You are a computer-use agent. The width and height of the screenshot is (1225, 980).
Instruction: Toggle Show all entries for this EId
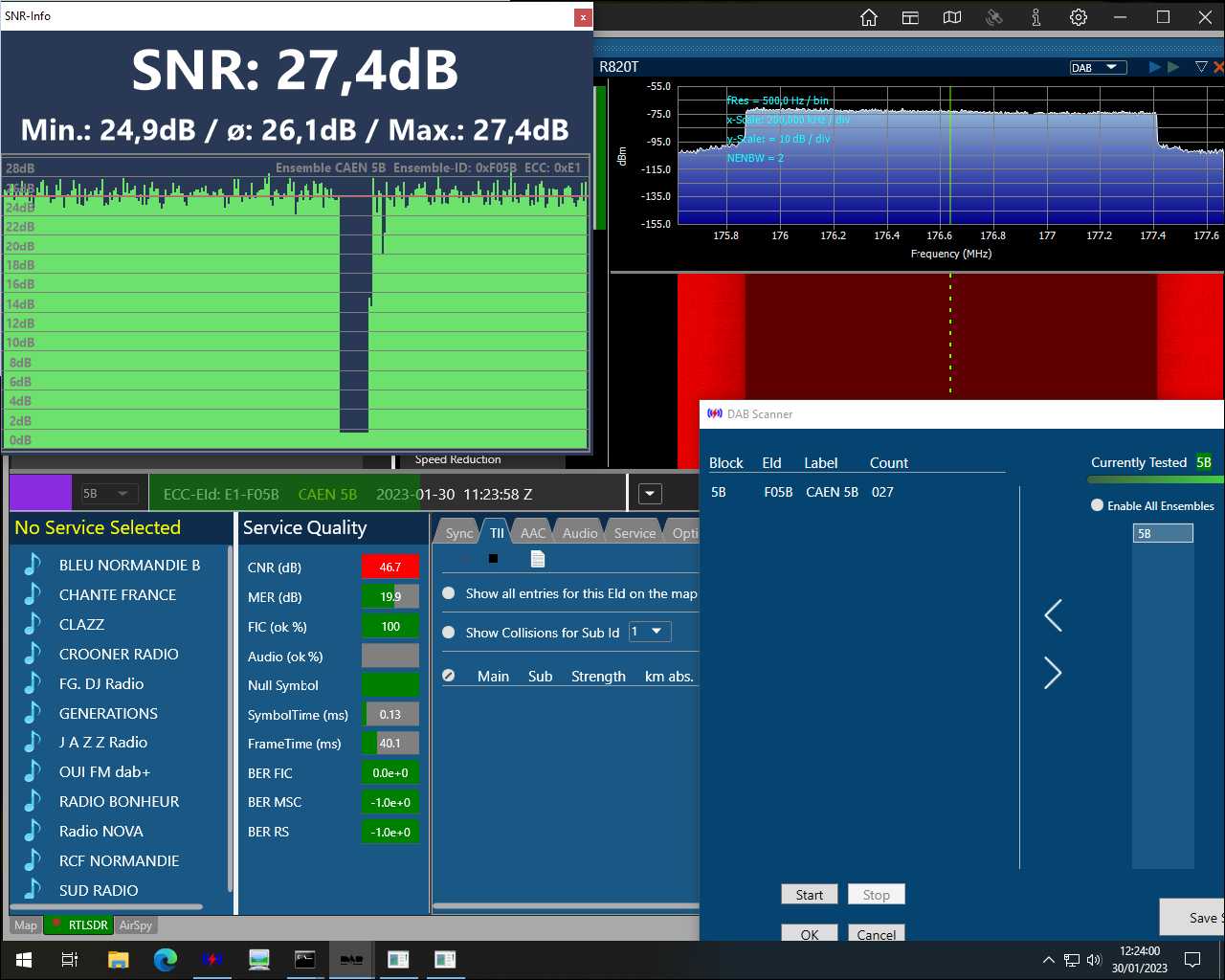point(448,593)
